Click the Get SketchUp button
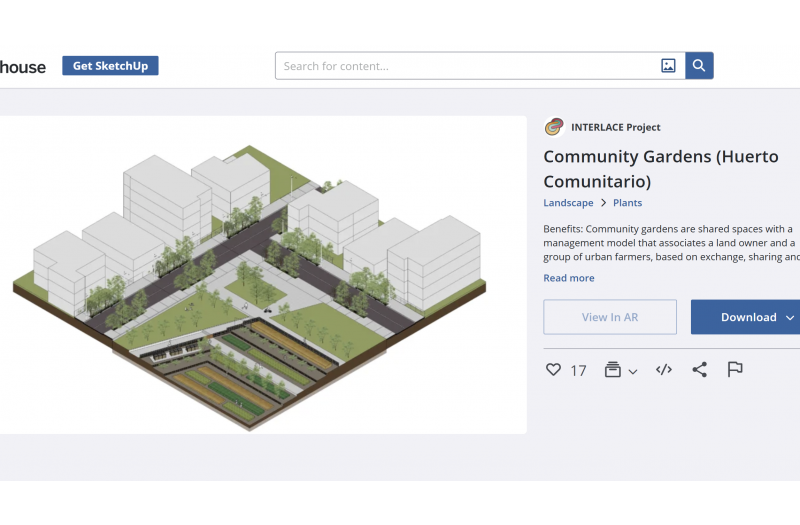The width and height of the screenshot is (800, 525). [110, 66]
